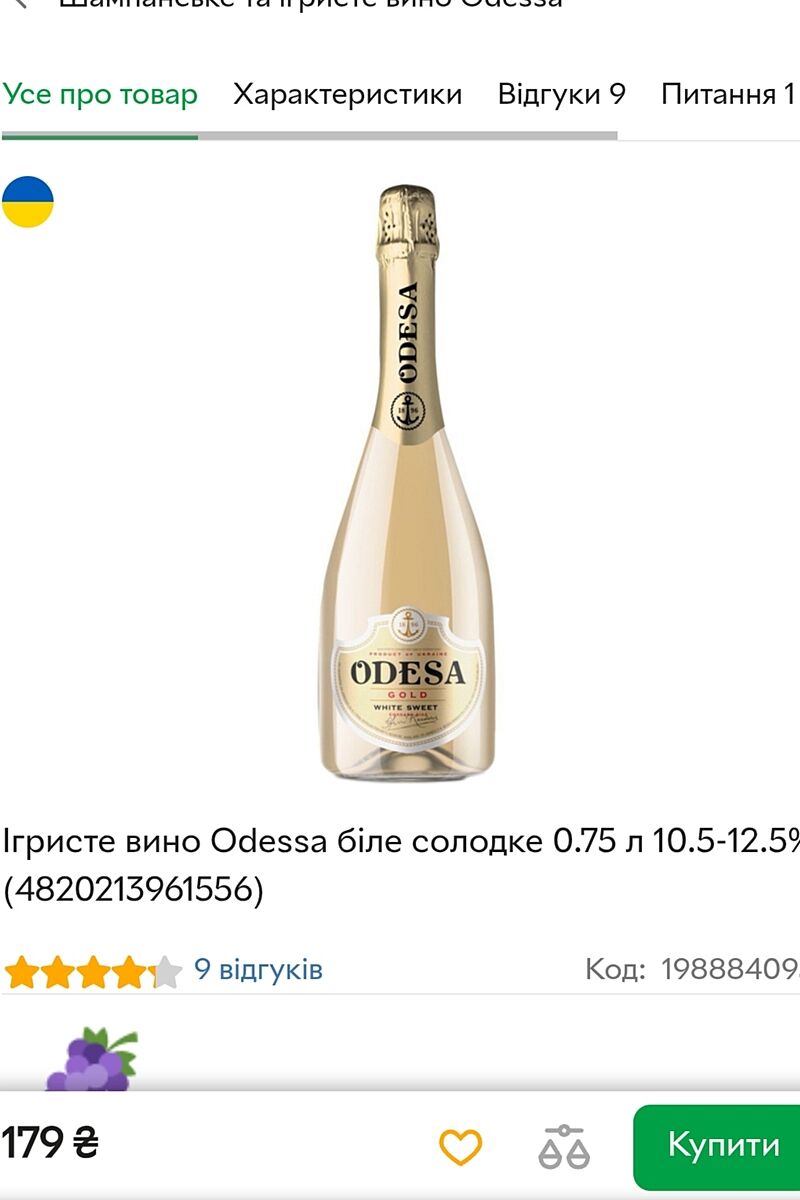The image size is (800, 1200).
Task: Switch to the Характеристики tab
Action: click(x=348, y=95)
